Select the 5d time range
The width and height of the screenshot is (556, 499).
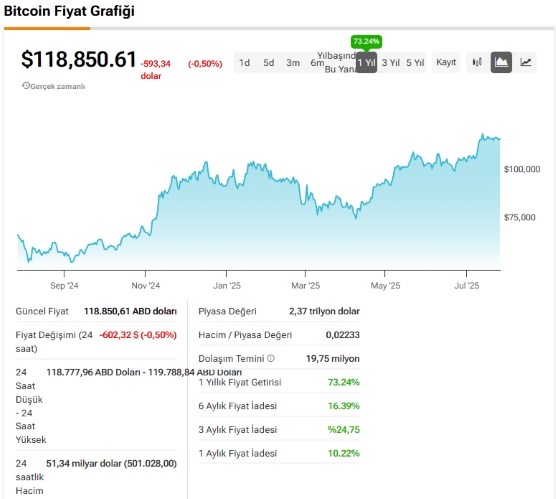tap(269, 63)
